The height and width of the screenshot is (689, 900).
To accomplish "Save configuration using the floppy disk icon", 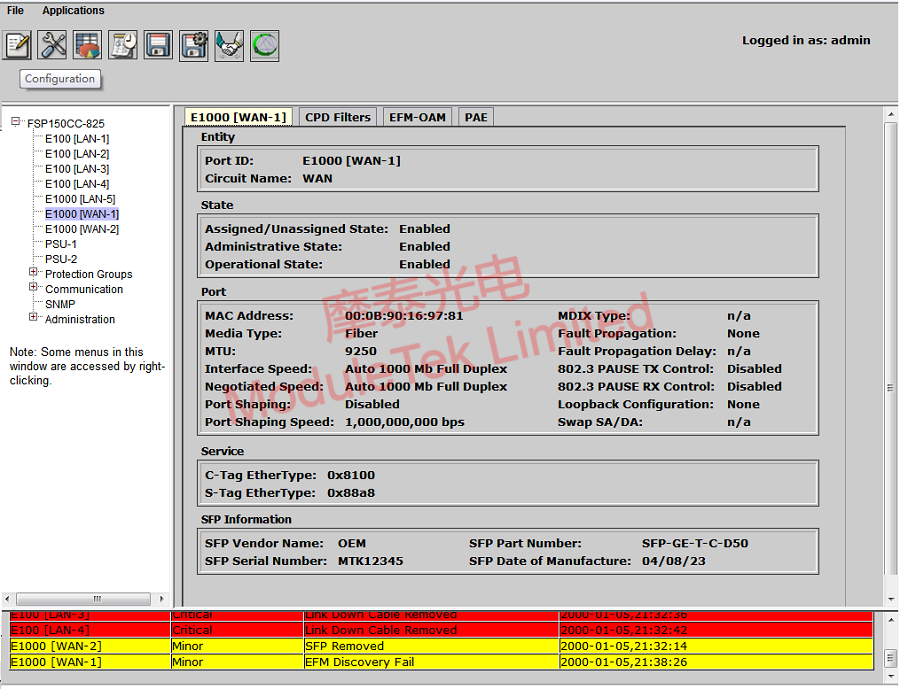I will 157,44.
